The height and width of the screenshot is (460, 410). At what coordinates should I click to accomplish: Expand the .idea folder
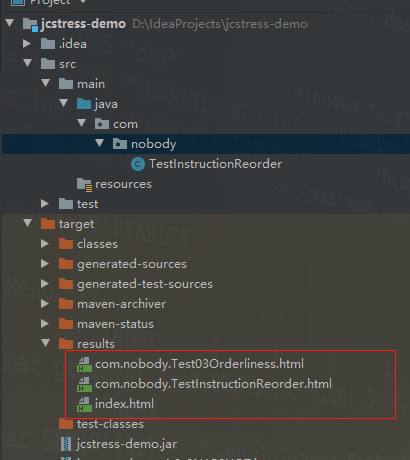[27, 44]
